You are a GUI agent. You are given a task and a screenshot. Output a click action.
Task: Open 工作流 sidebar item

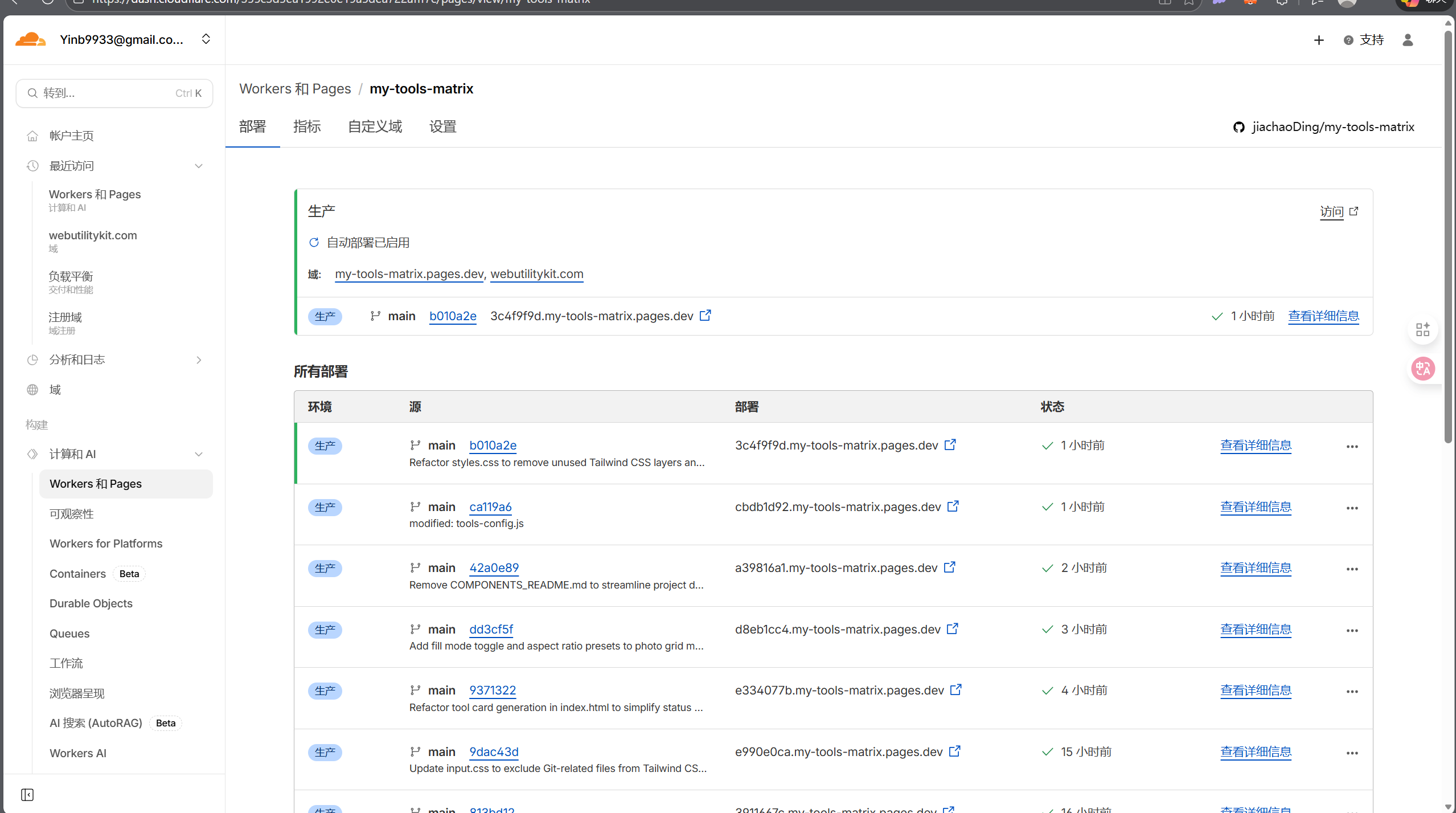coord(66,663)
